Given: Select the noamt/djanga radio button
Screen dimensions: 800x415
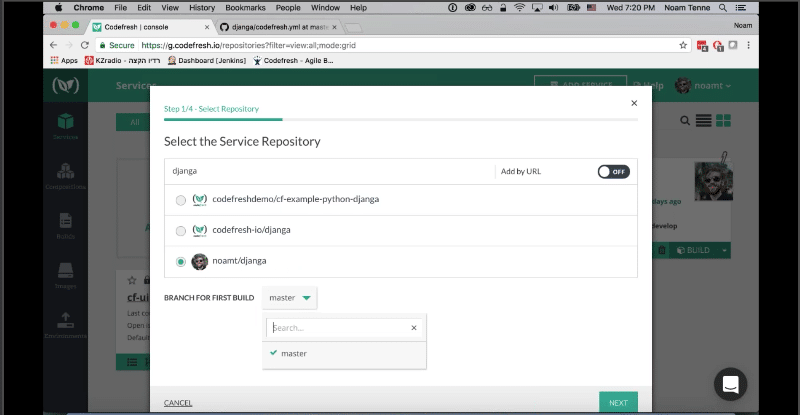Looking at the screenshot, I should 181,261.
